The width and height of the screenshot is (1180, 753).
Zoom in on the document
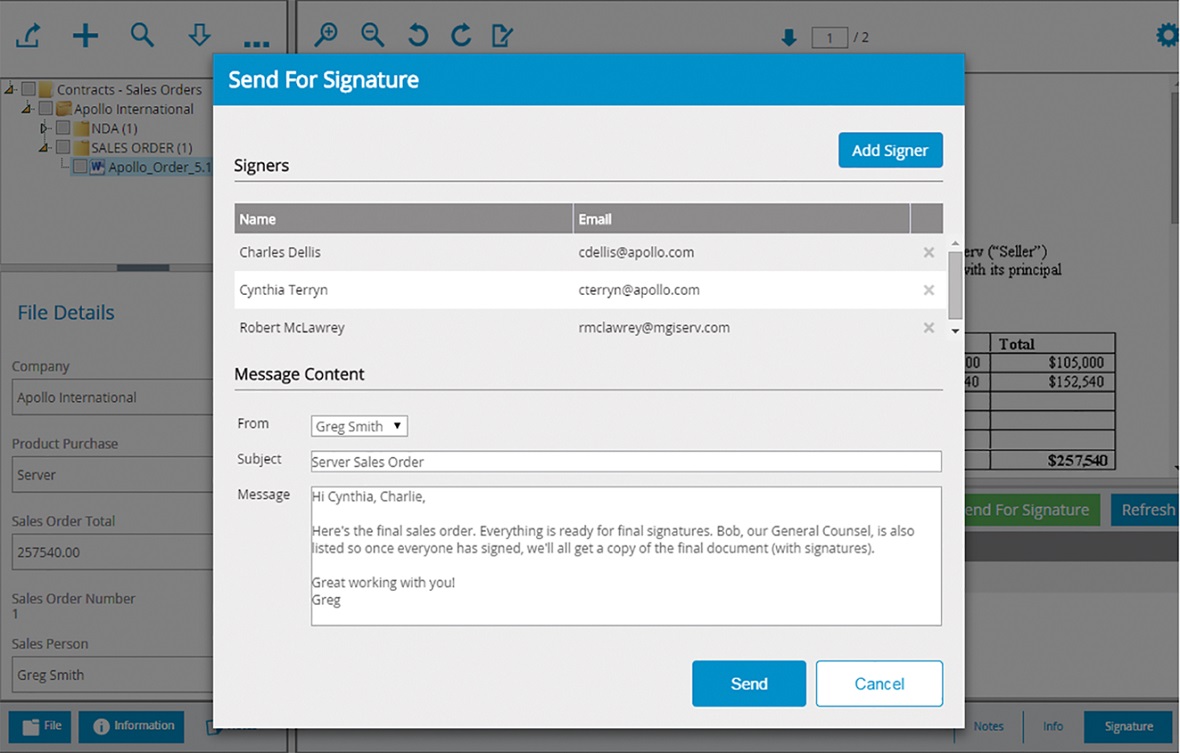coord(325,35)
